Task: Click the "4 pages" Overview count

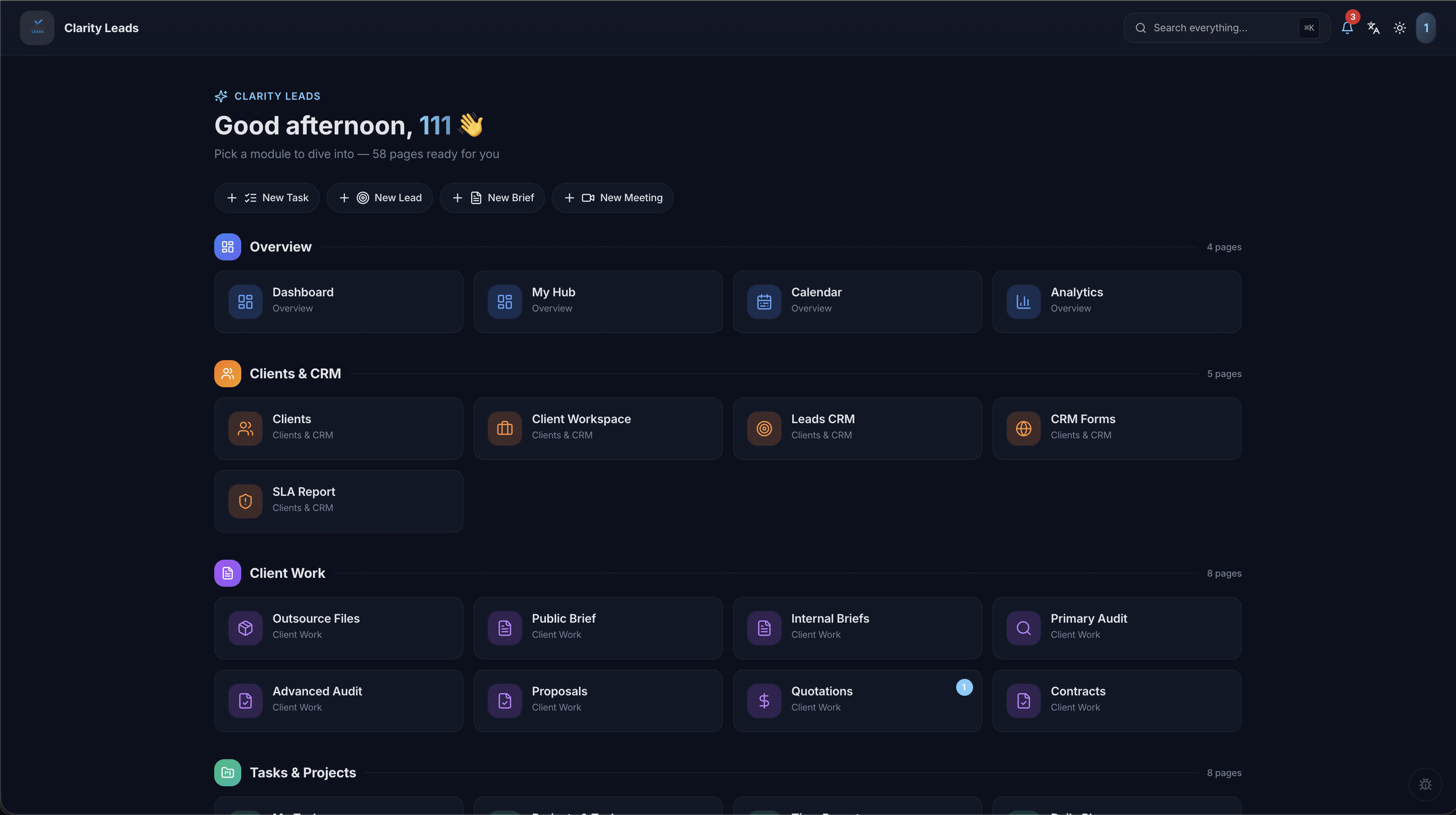Action: [x=1224, y=247]
